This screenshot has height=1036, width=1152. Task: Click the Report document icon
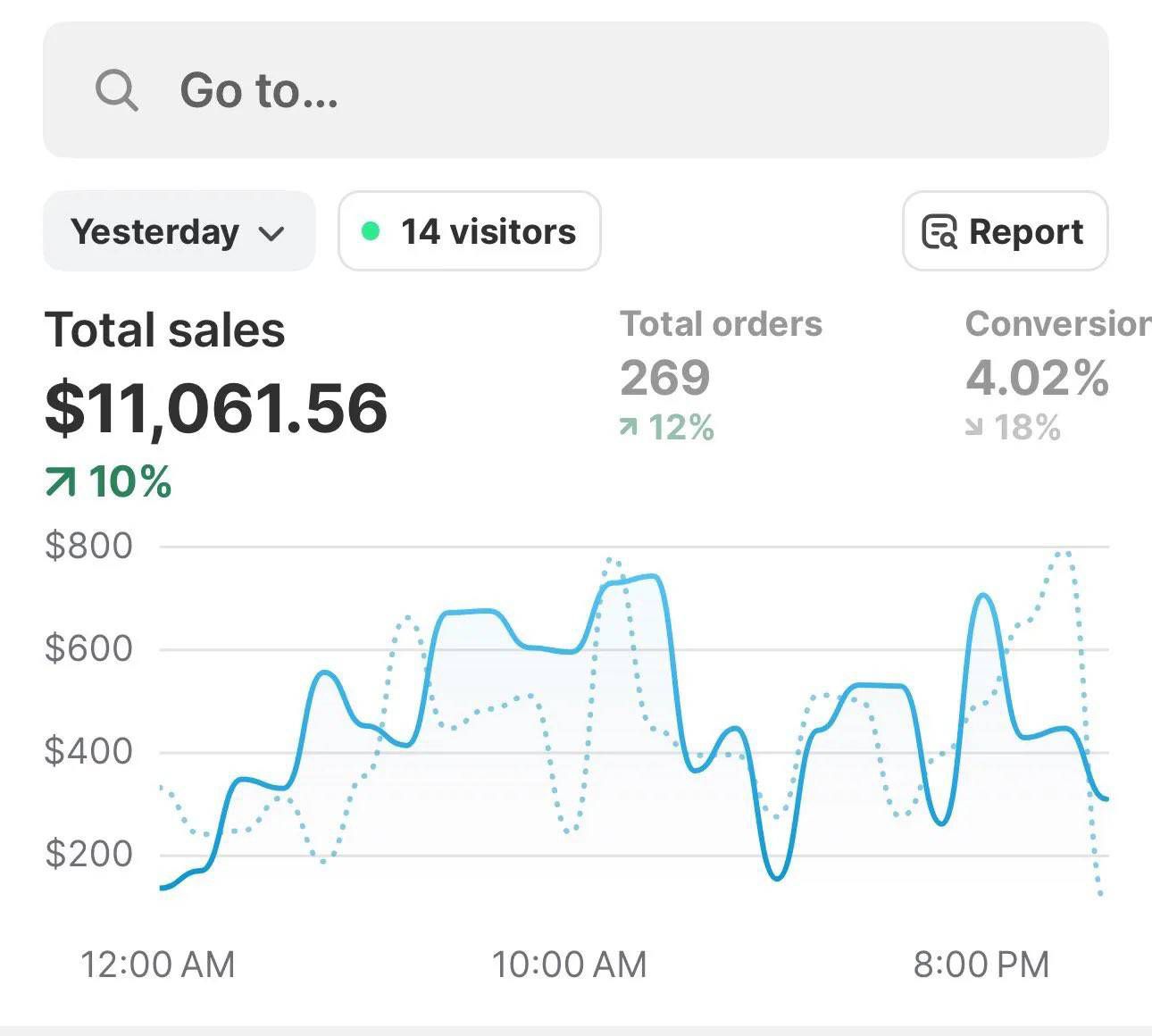click(939, 232)
